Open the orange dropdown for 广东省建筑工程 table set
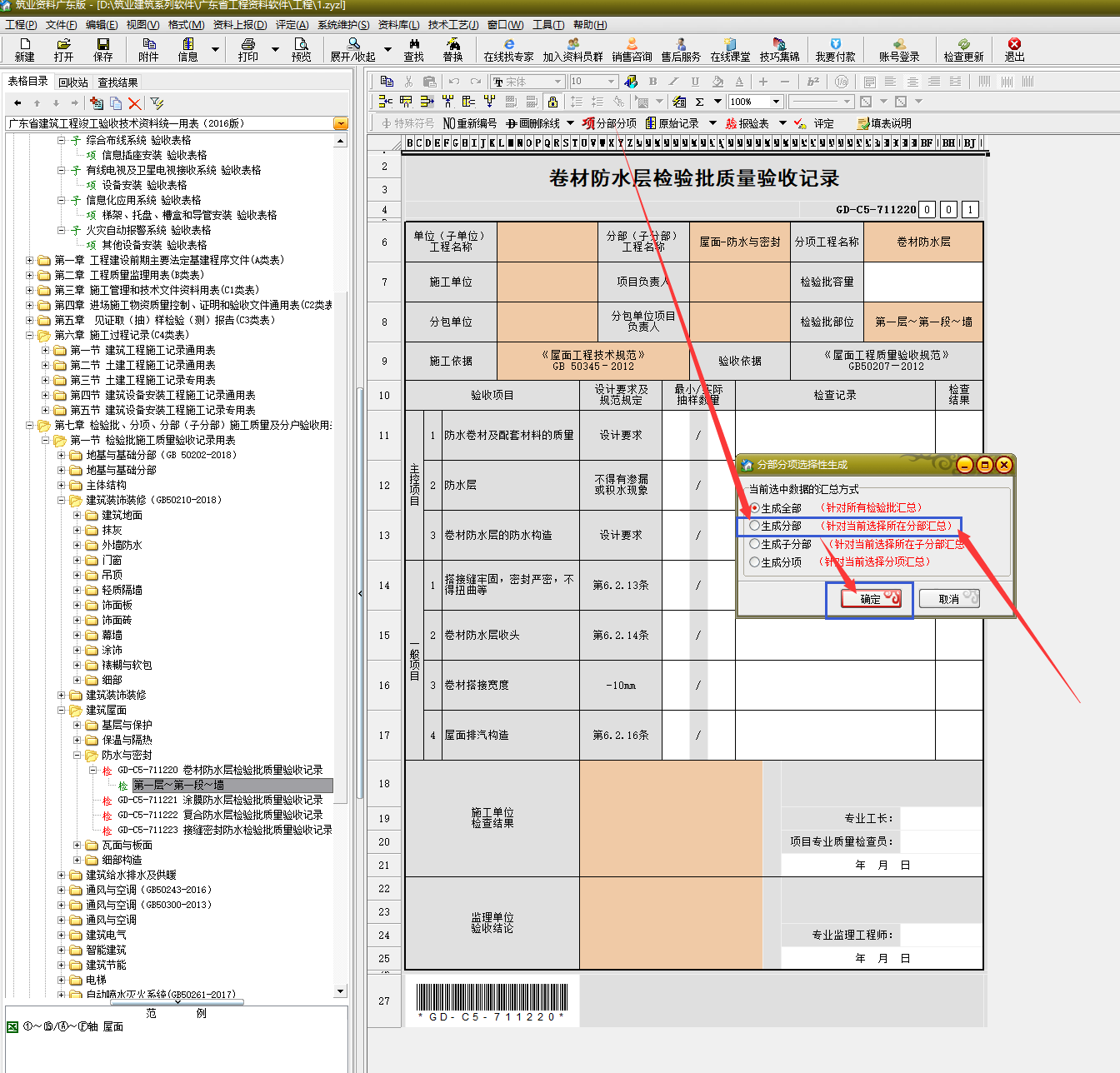1120x1073 pixels. point(340,123)
